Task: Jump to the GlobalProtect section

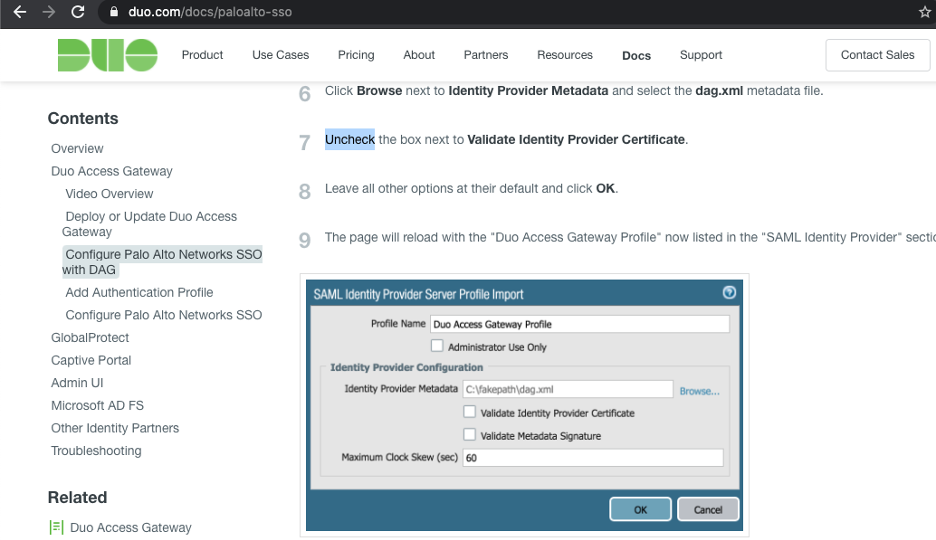Action: point(90,338)
